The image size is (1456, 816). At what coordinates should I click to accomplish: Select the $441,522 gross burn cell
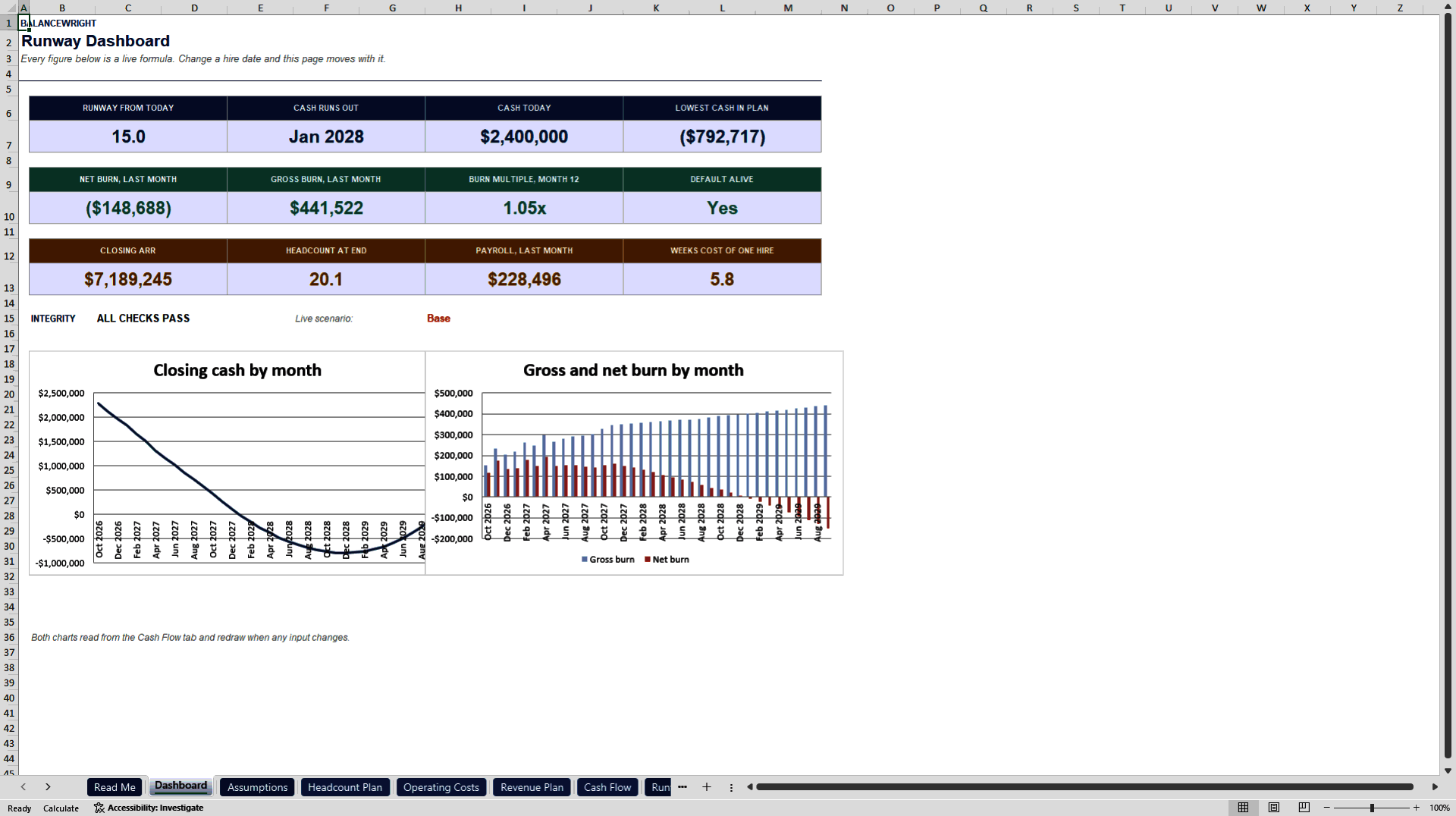pos(326,208)
